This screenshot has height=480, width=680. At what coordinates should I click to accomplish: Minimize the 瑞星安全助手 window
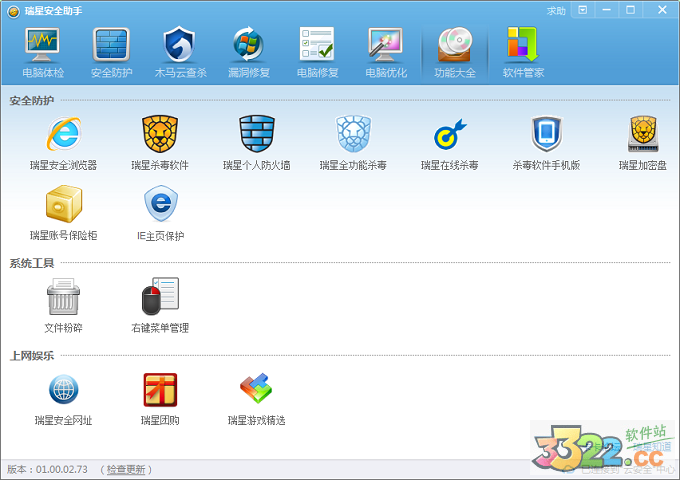[x=607, y=10]
